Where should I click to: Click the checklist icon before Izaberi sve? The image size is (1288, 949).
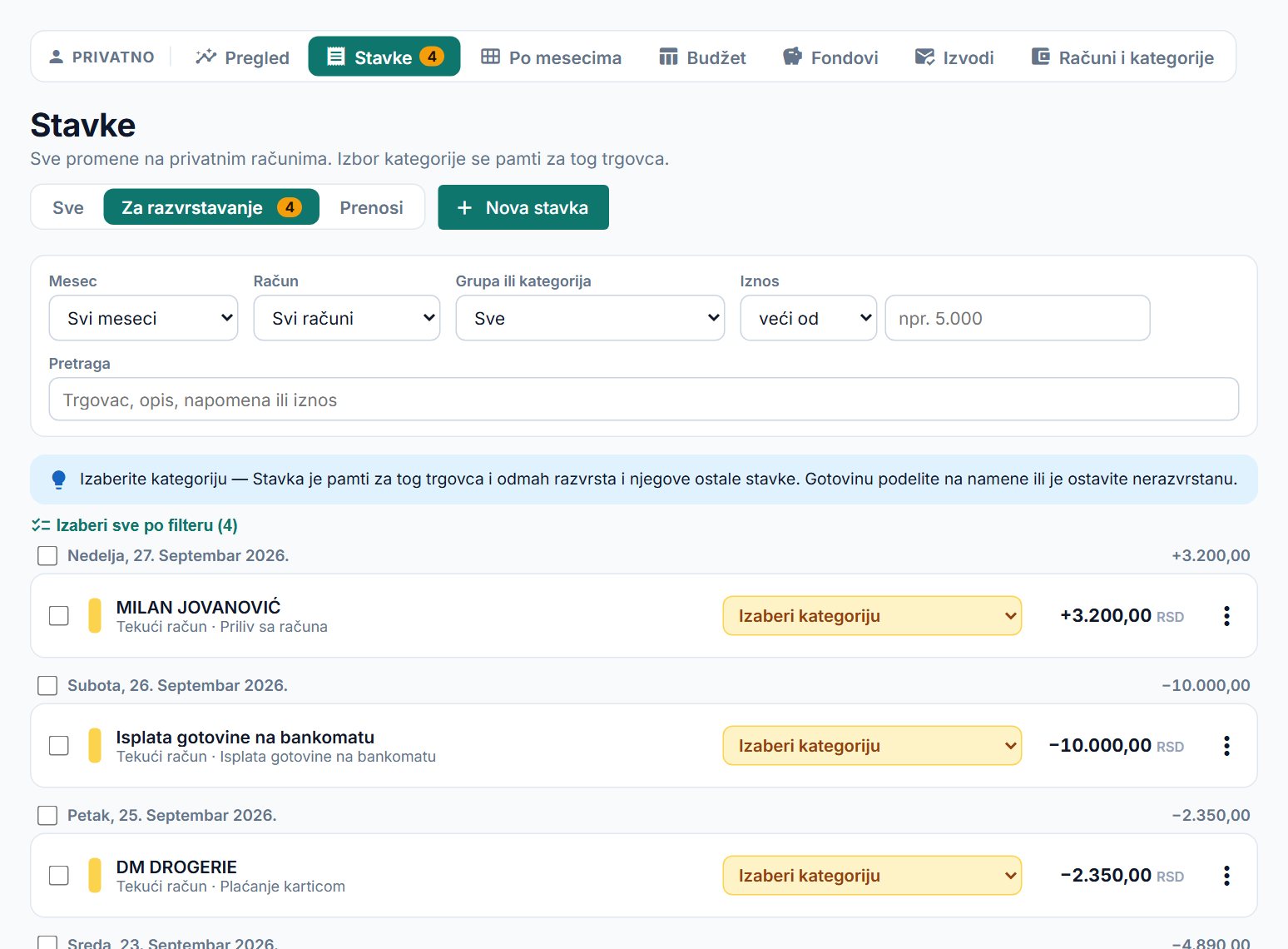click(41, 525)
